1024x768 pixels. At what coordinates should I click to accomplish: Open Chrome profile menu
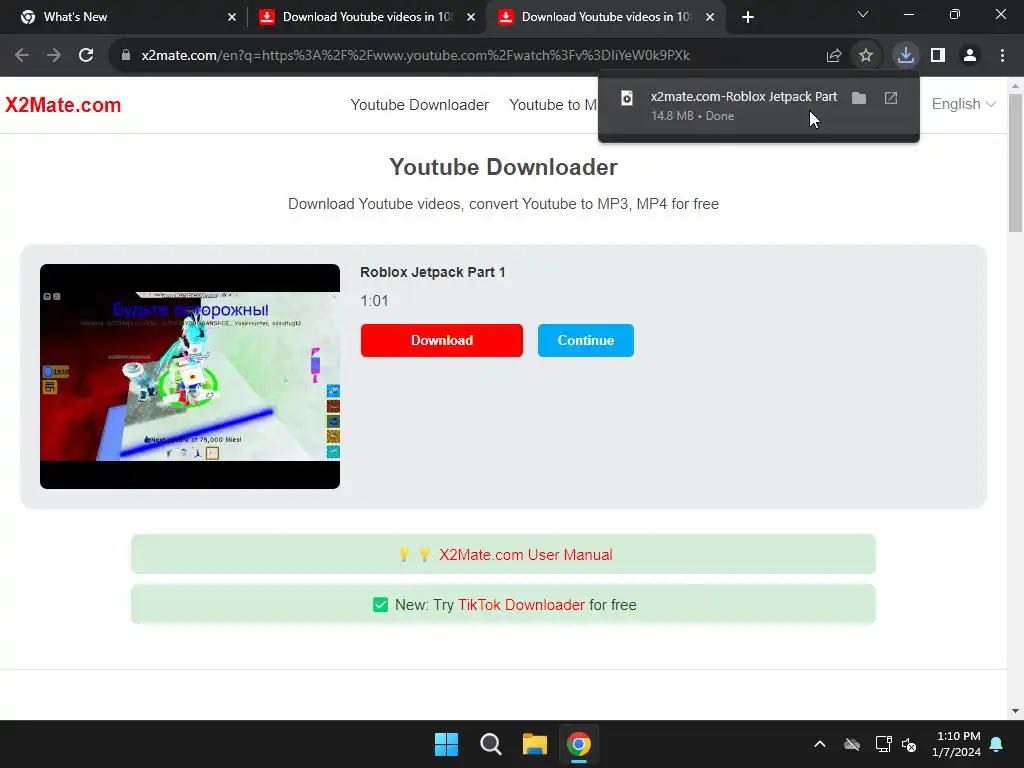970,56
